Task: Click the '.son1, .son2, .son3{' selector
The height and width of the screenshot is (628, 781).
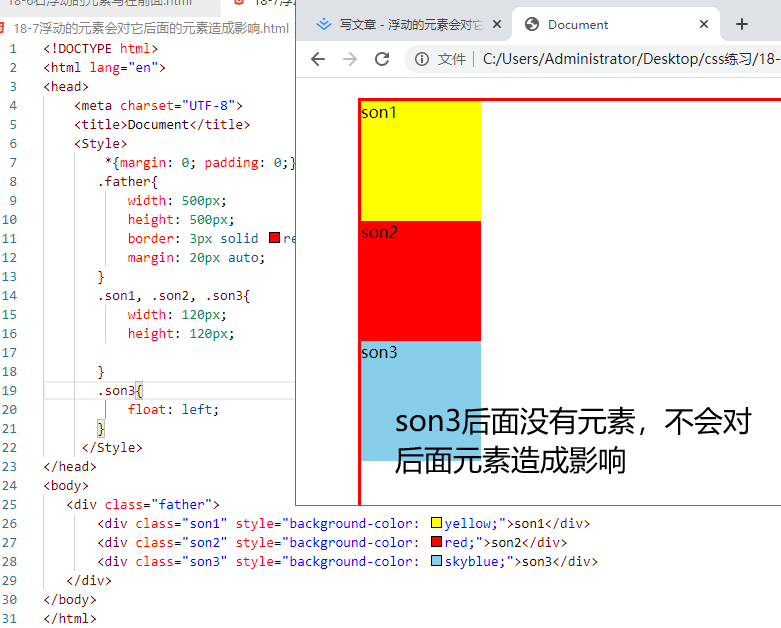Action: [x=173, y=296]
